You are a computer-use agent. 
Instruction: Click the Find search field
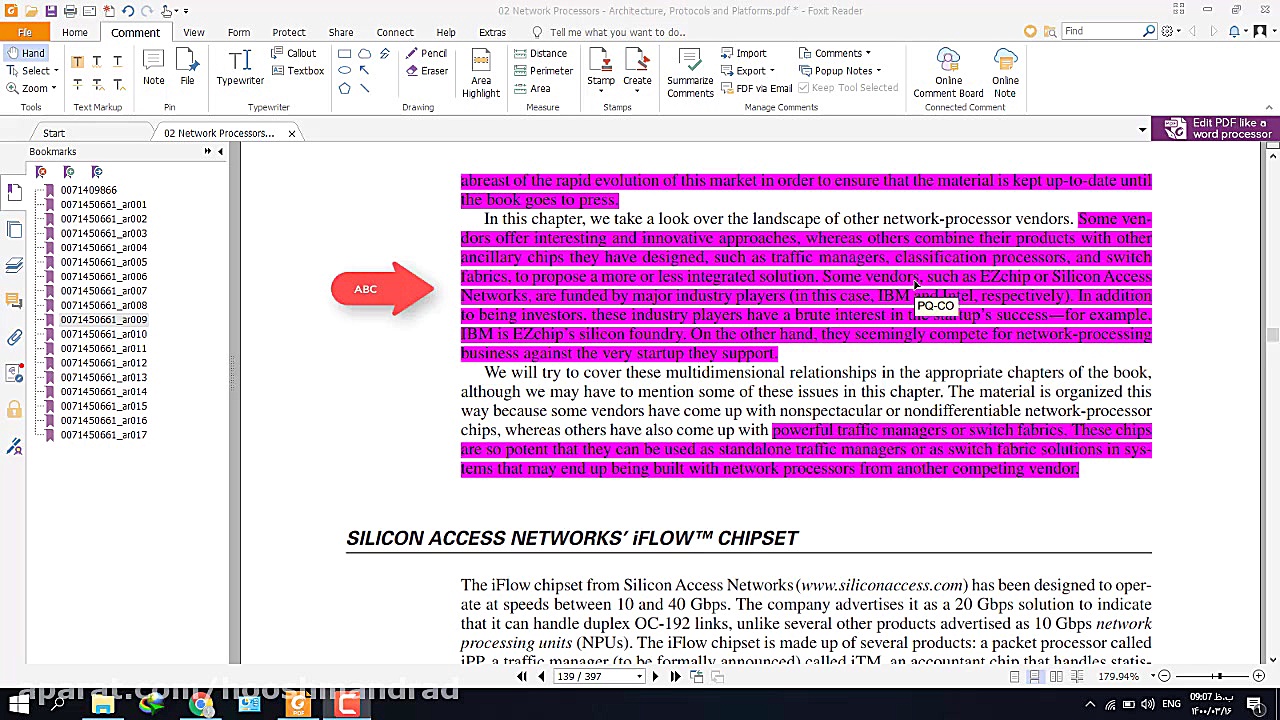pos(1100,31)
